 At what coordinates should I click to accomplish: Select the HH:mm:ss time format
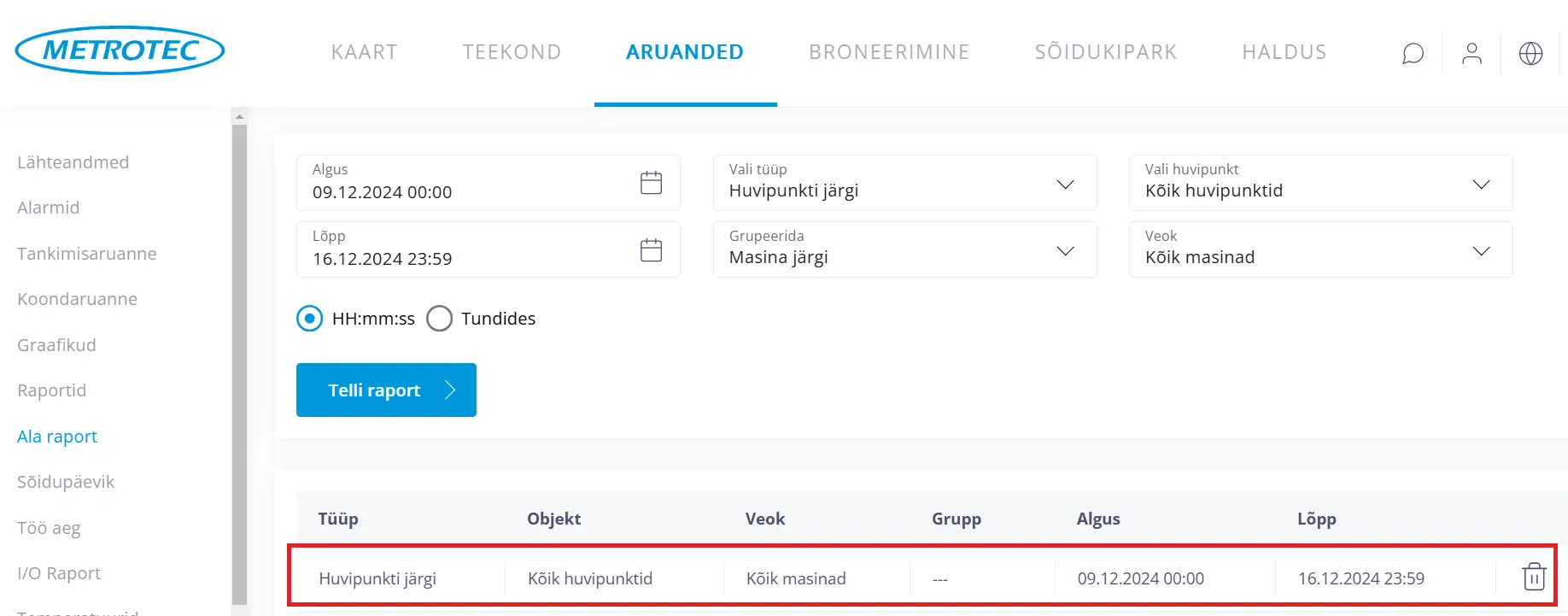tap(310, 319)
